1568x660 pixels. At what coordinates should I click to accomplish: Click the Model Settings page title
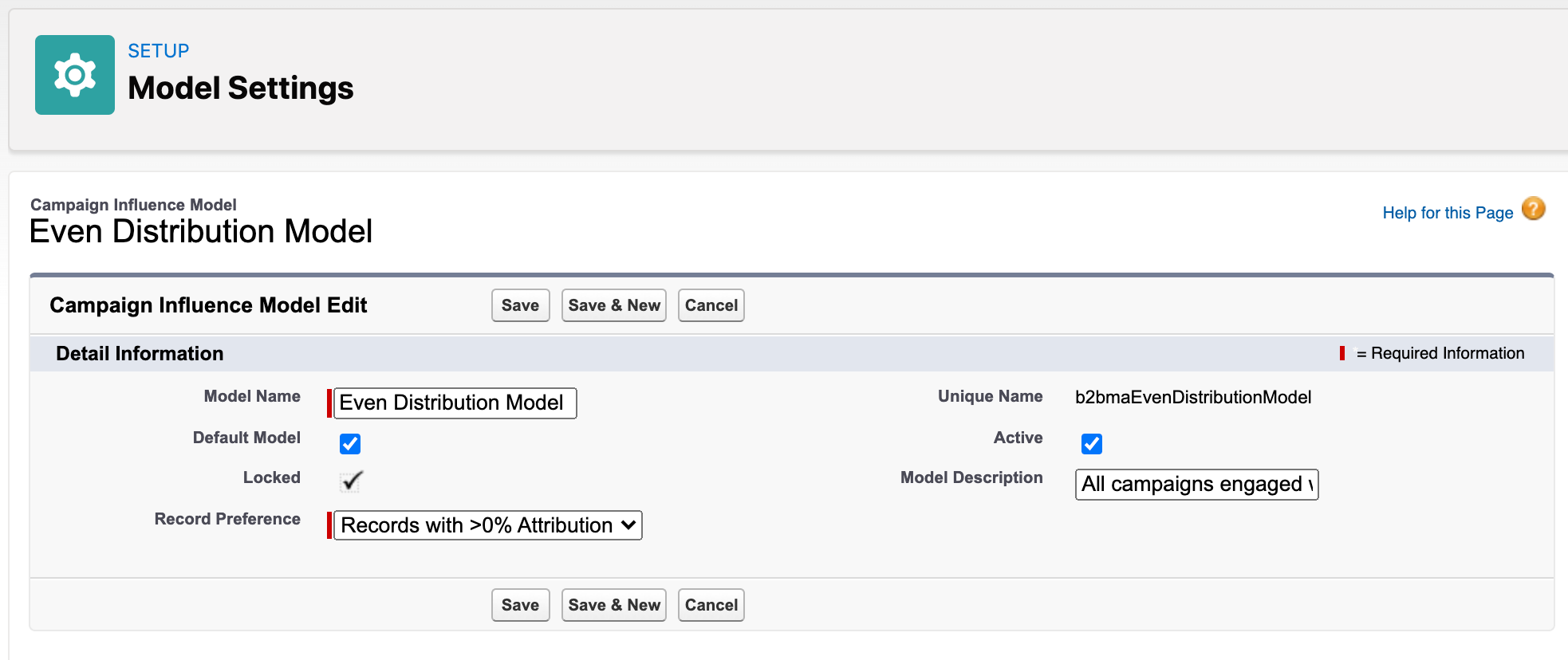(x=241, y=88)
